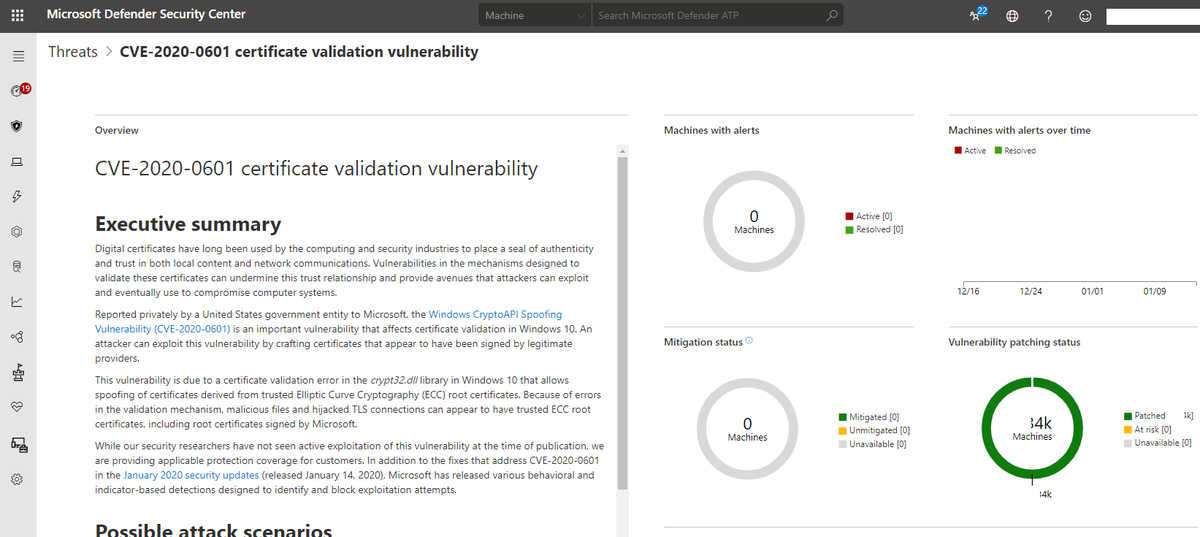This screenshot has height=537, width=1200.
Task: Open community notifications icon with 22 badge
Action: click(x=978, y=14)
